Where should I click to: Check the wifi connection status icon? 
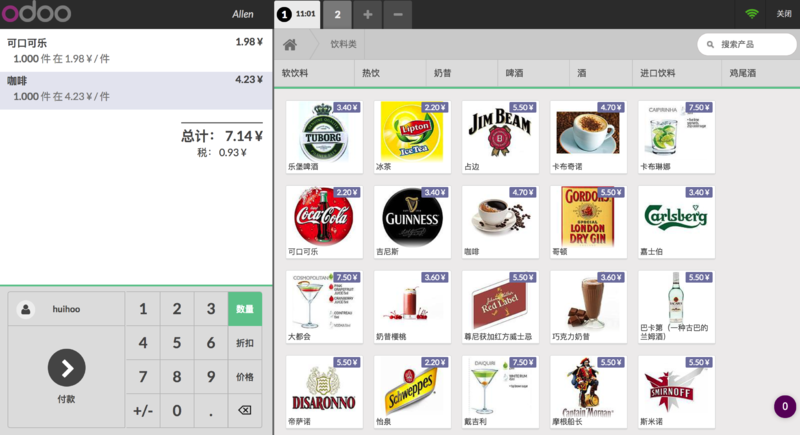(x=752, y=14)
